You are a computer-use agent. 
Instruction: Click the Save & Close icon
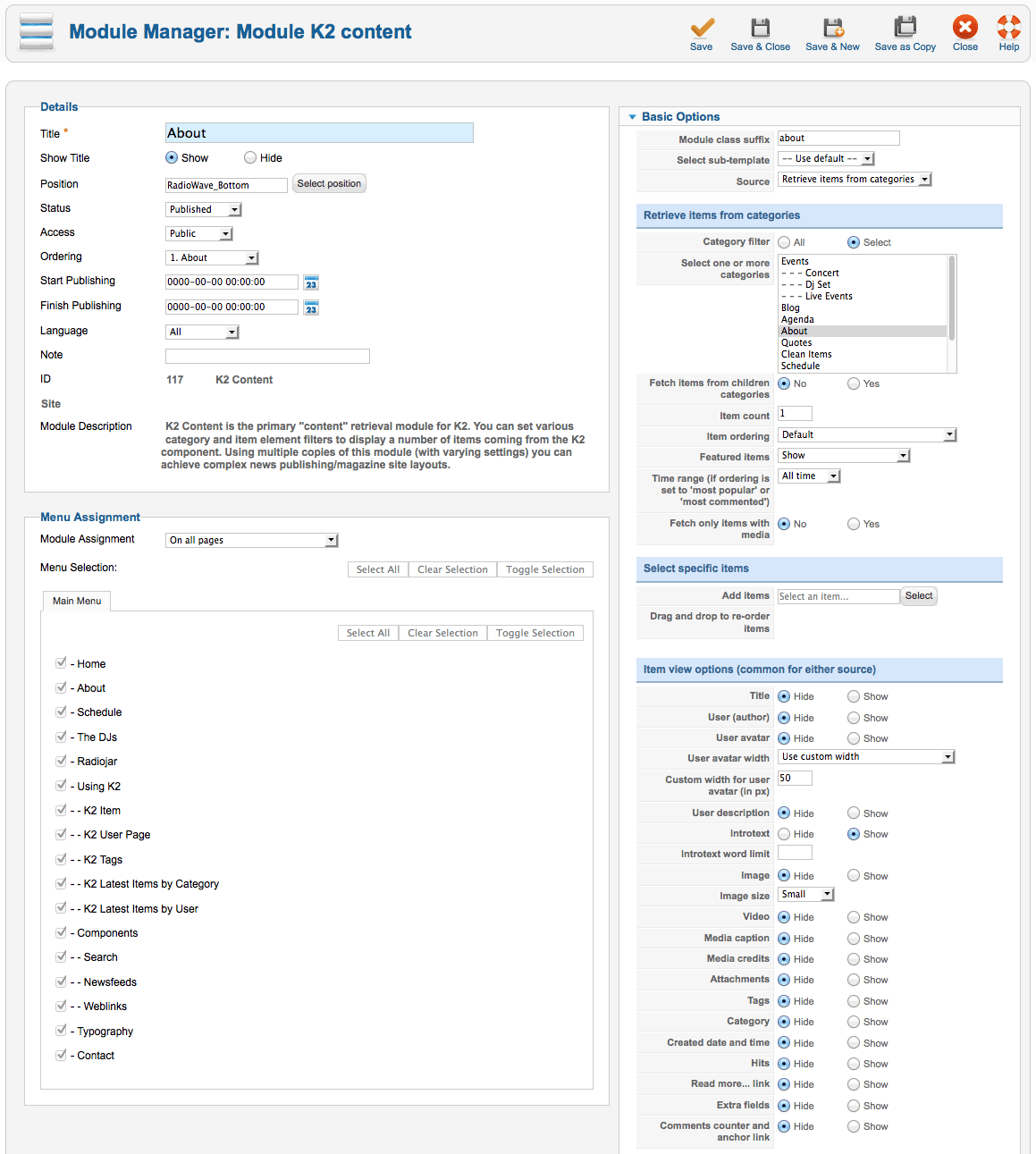point(760,27)
